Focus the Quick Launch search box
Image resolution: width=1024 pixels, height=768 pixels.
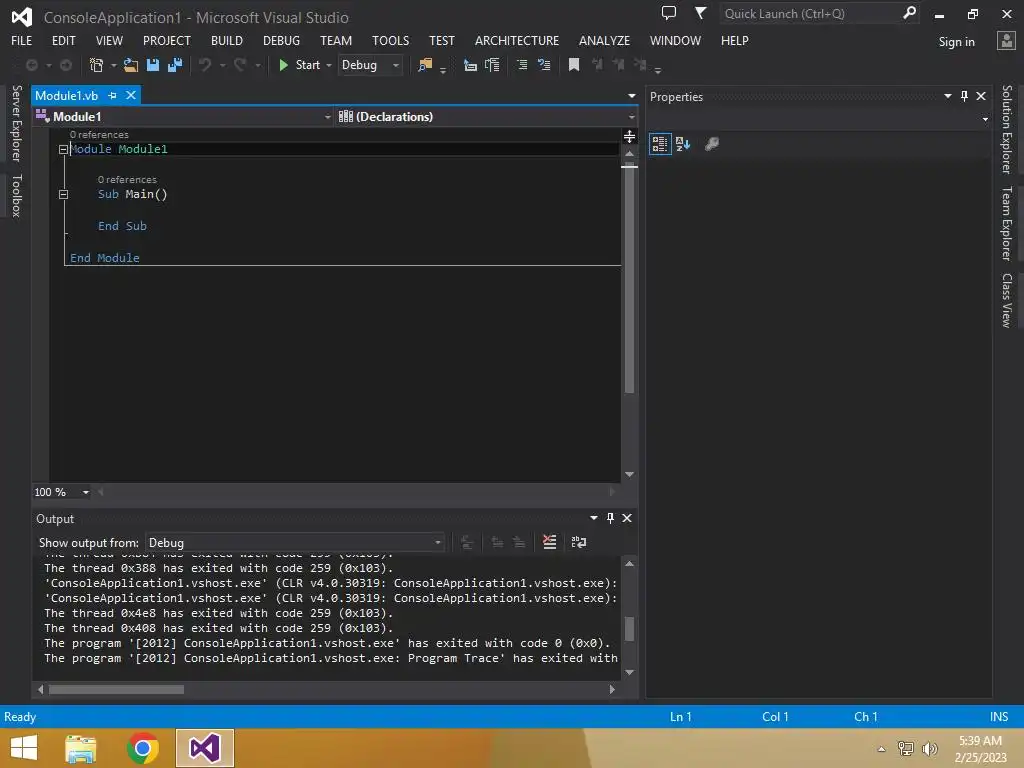tap(819, 13)
